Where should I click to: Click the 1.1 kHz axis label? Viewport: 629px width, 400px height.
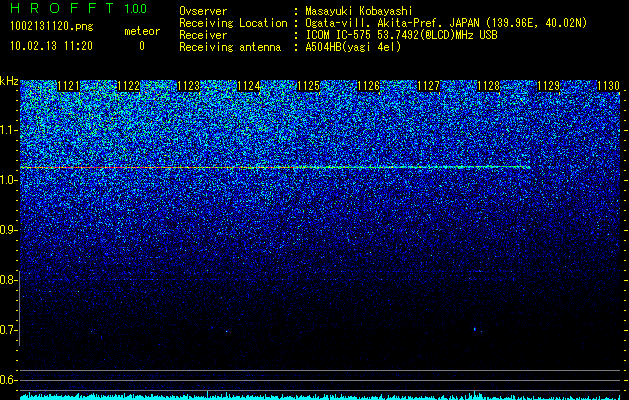pyautogui.click(x=7, y=130)
